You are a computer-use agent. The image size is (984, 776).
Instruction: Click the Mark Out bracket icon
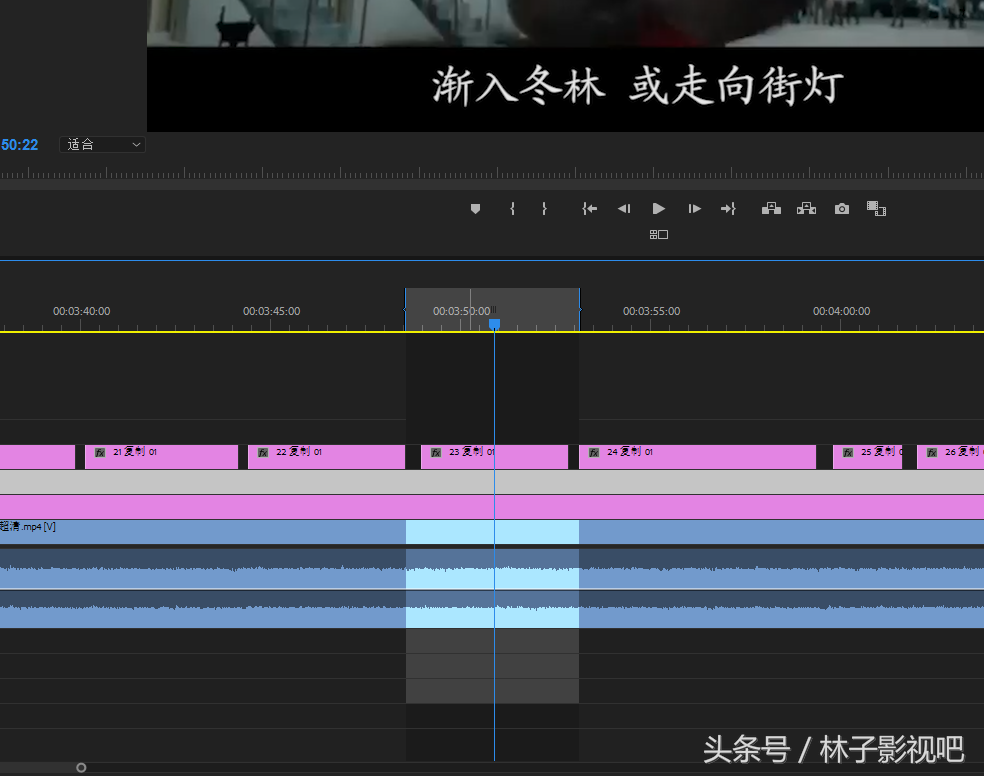click(544, 209)
